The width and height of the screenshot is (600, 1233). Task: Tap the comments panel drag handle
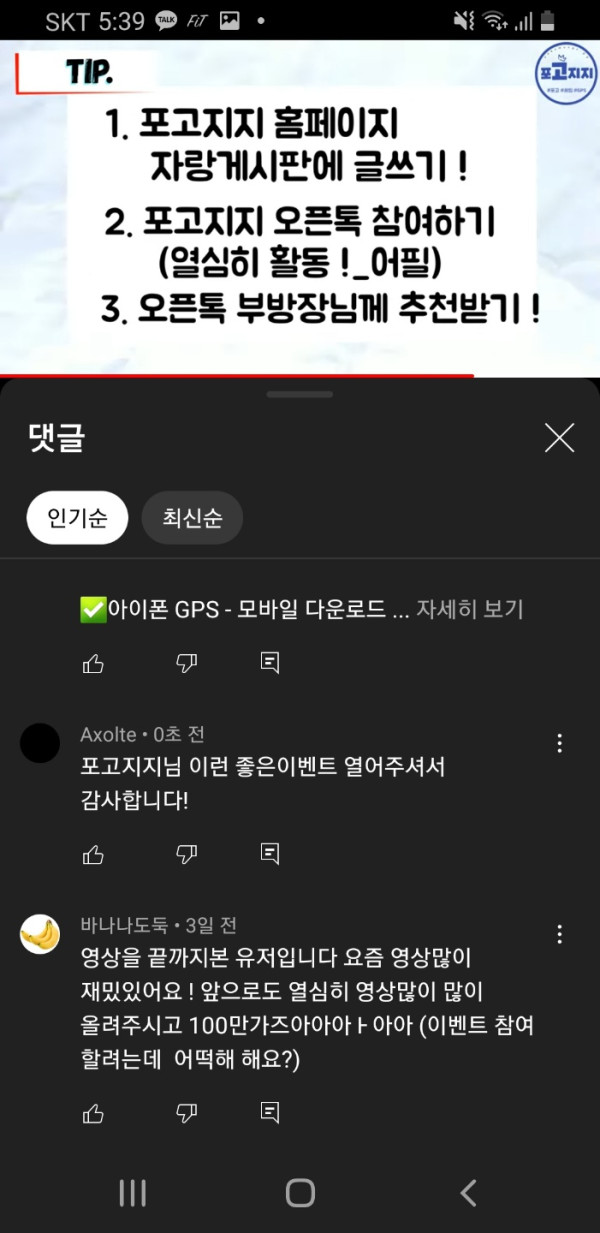pyautogui.click(x=300, y=395)
